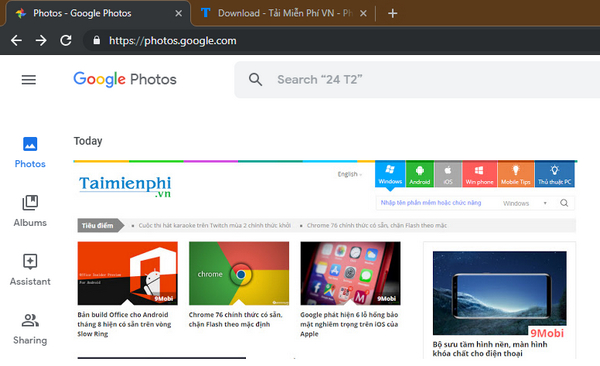Select the iOS category icon
This screenshot has width=600, height=366.
[448, 174]
